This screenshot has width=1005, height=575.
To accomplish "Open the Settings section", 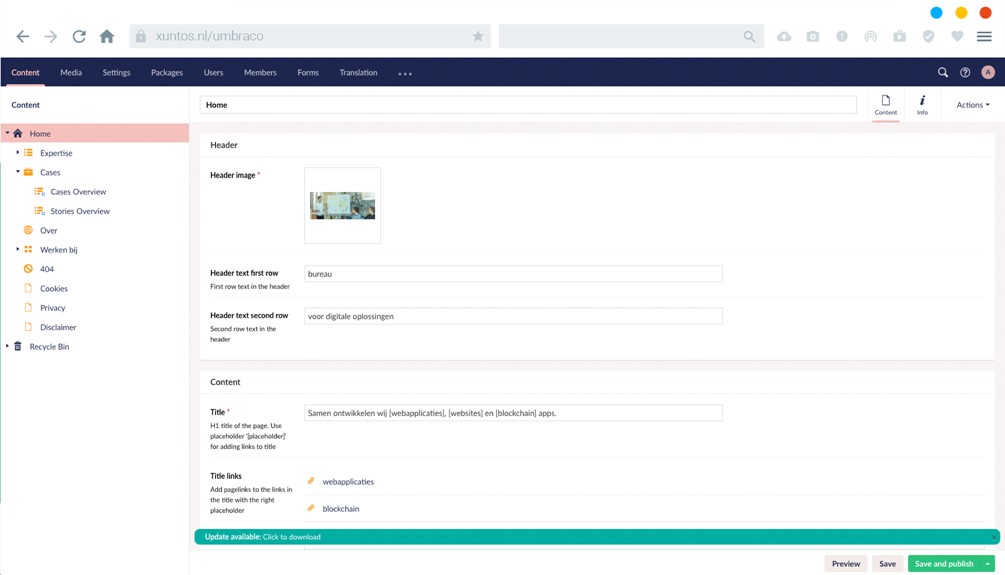I will 116,73.
